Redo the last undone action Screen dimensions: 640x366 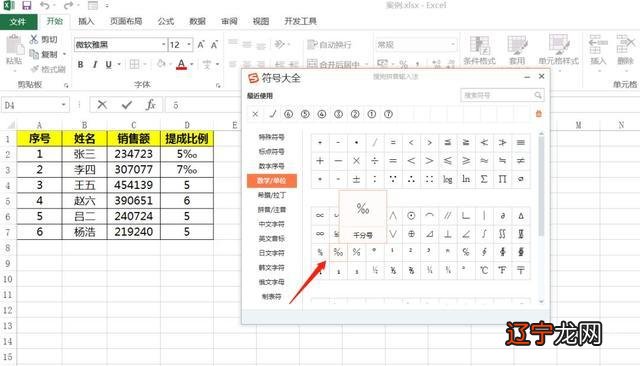point(68,6)
